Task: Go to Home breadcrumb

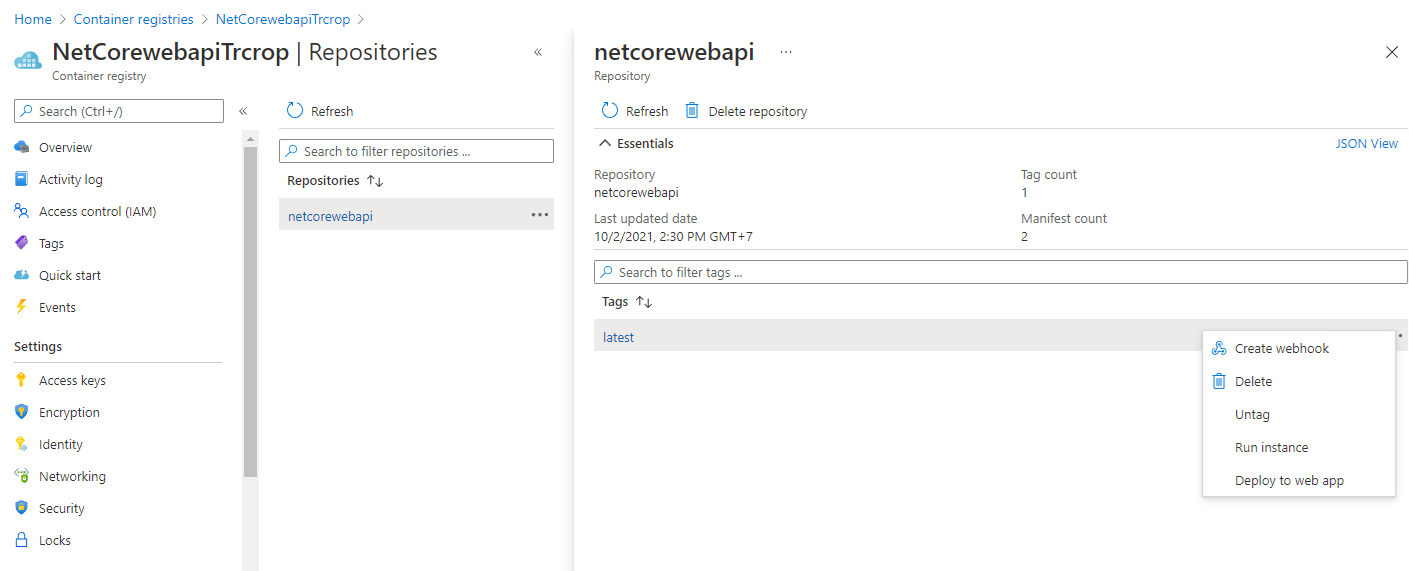Action: [33, 19]
